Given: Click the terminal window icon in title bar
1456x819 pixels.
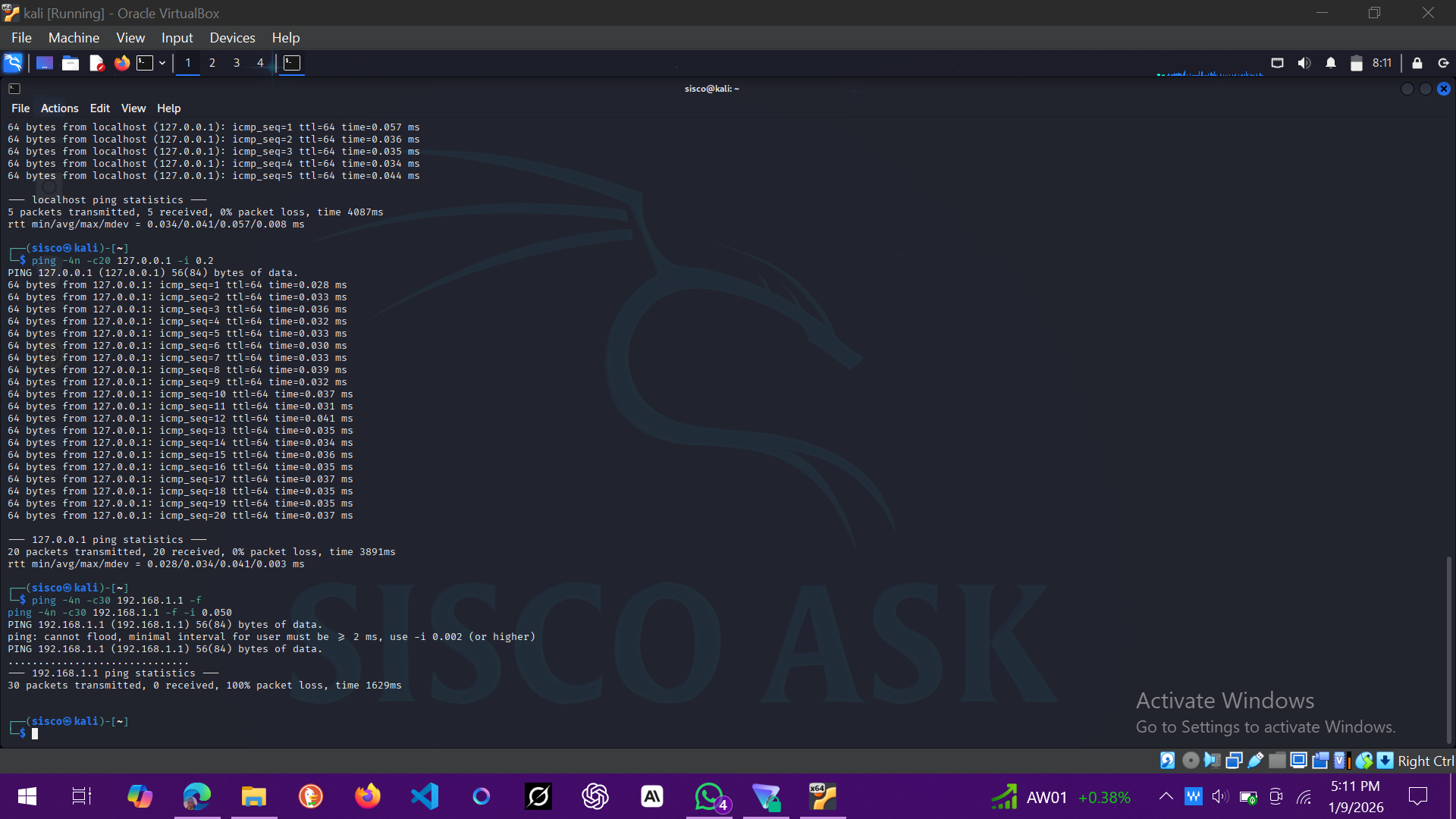Looking at the screenshot, I should click(x=14, y=89).
